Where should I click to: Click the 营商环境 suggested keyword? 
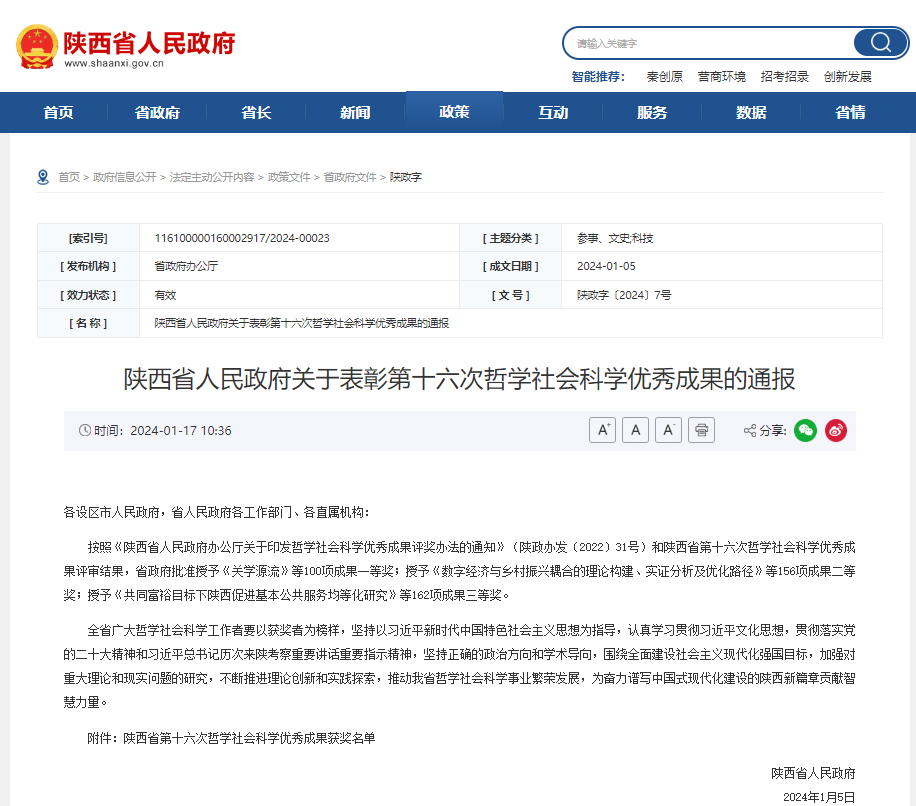coord(721,76)
